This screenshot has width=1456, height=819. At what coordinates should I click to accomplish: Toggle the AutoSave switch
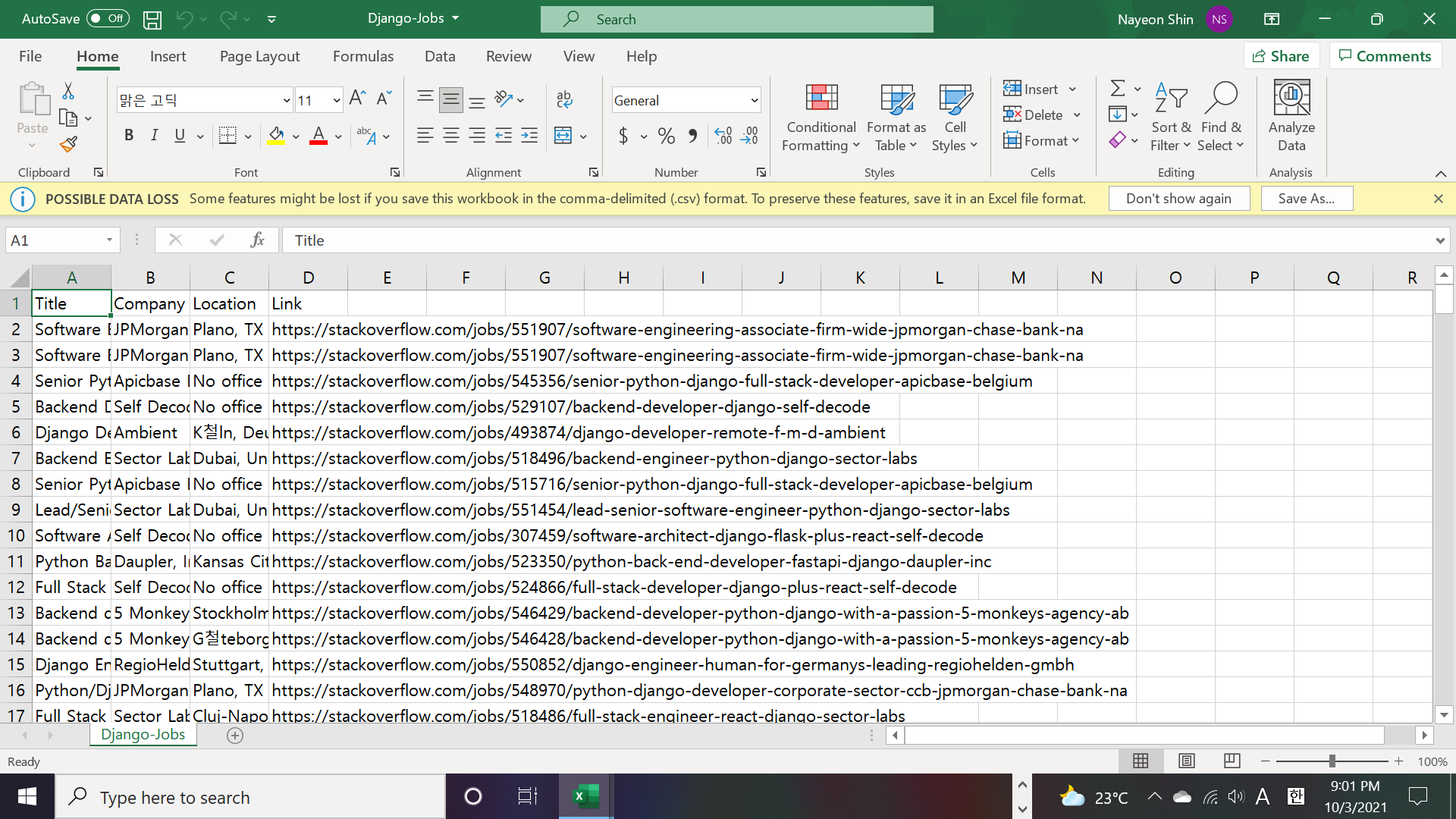tap(107, 18)
